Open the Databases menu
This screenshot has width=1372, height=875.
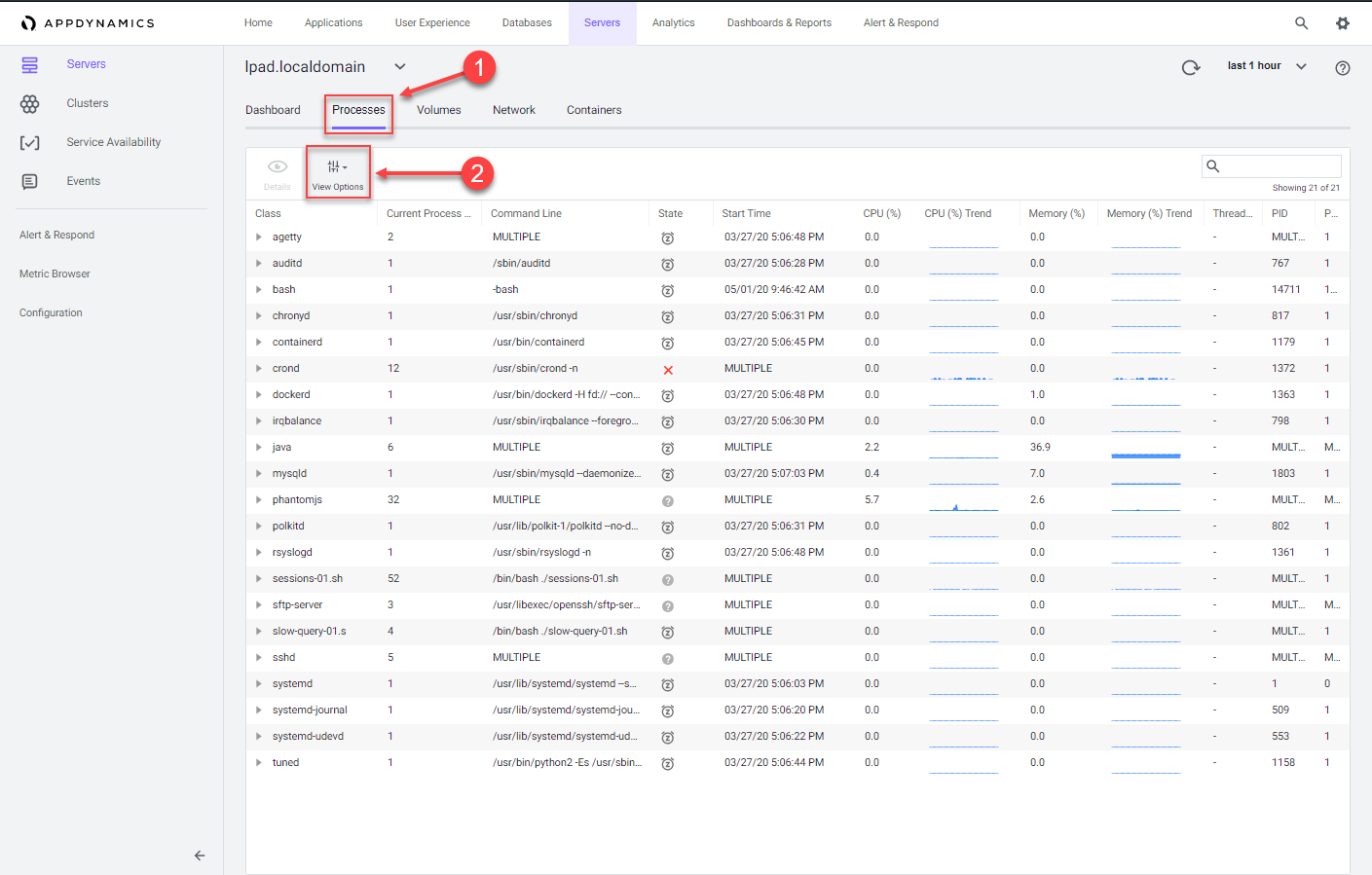tap(527, 23)
